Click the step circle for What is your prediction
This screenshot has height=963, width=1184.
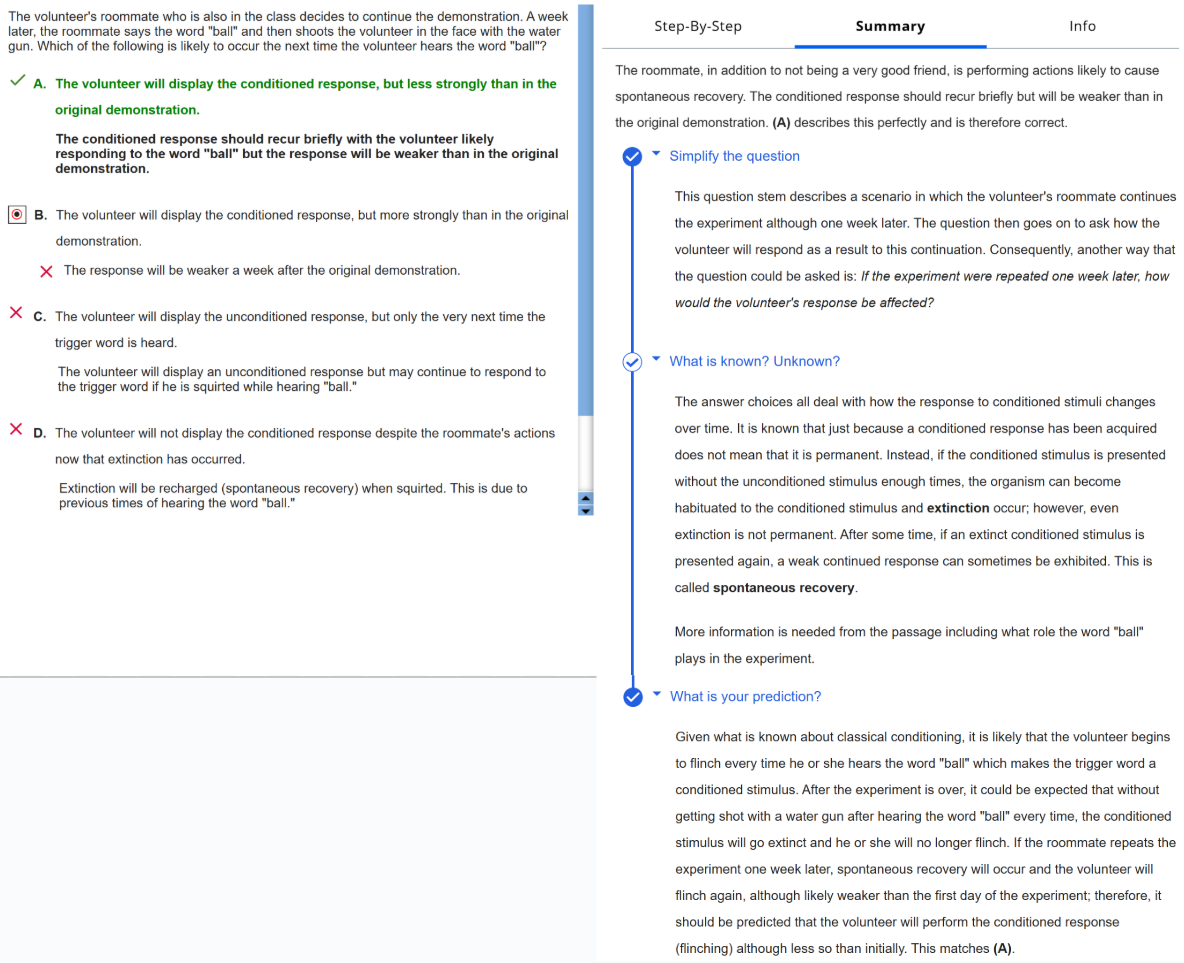[x=632, y=697]
